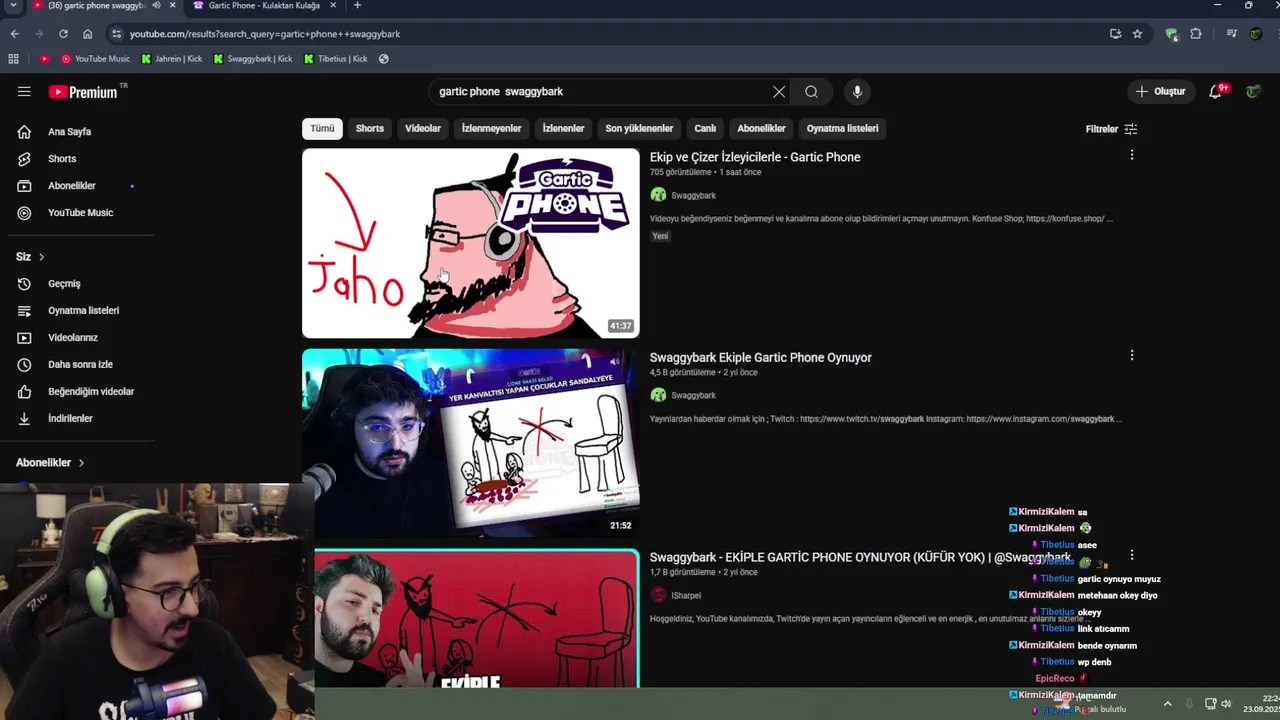The image size is (1280, 720).
Task: Open Windows volume tray icon
Action: 1226,704
